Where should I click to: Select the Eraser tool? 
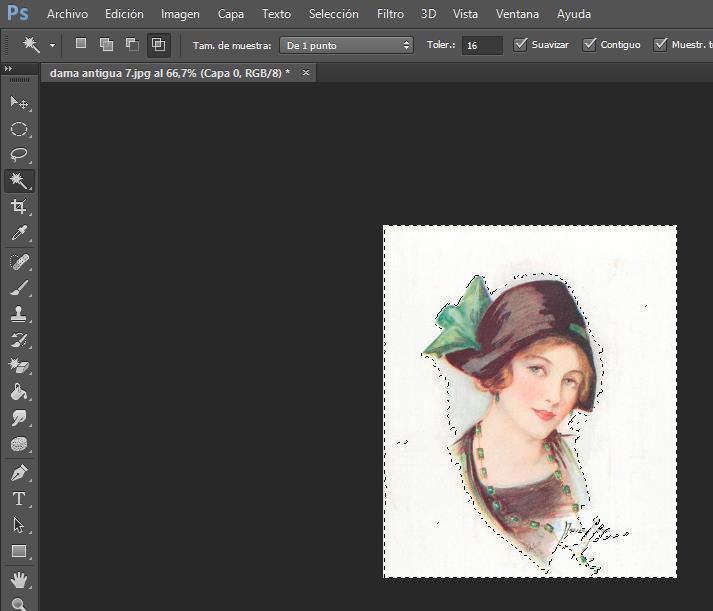(x=19, y=366)
